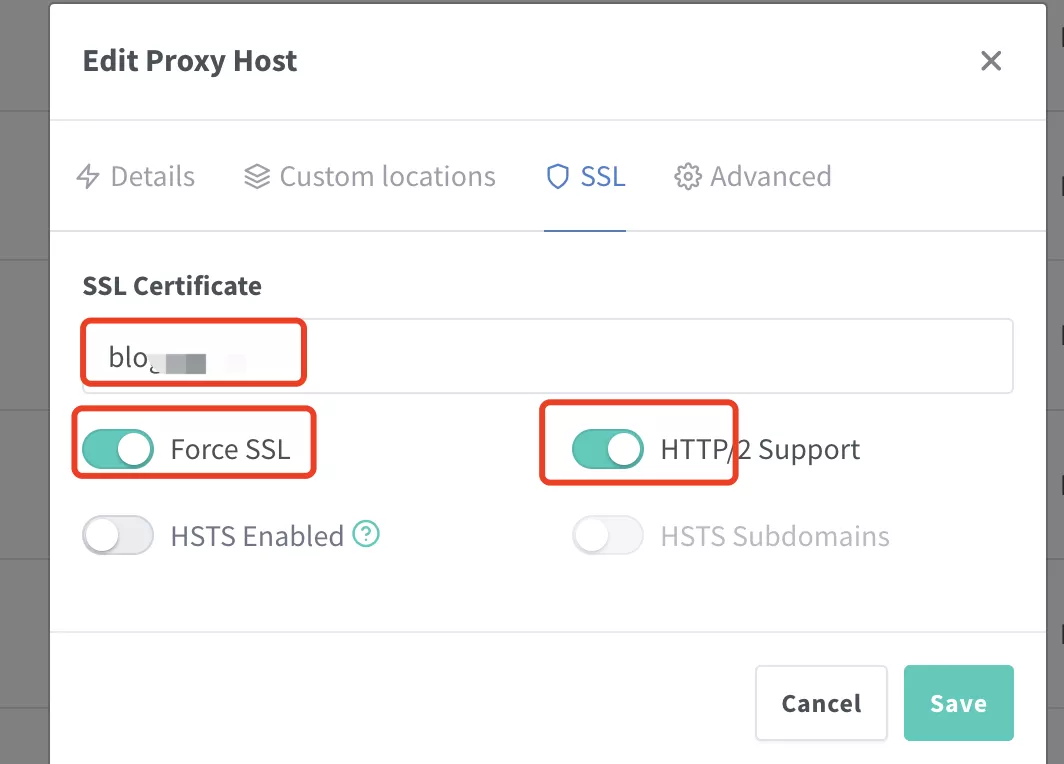Click the gear icon on the Advanced tab
The image size is (1064, 764).
(688, 176)
